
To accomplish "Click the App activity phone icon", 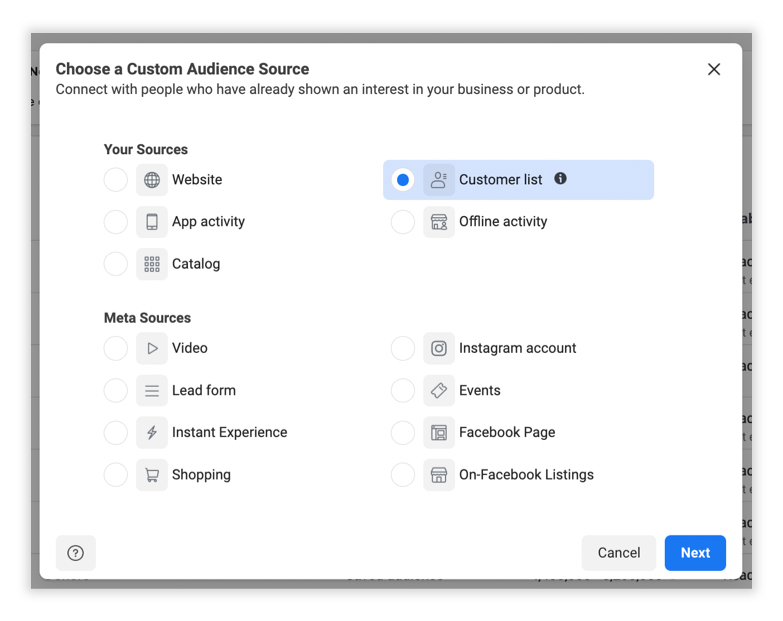I will (152, 222).
